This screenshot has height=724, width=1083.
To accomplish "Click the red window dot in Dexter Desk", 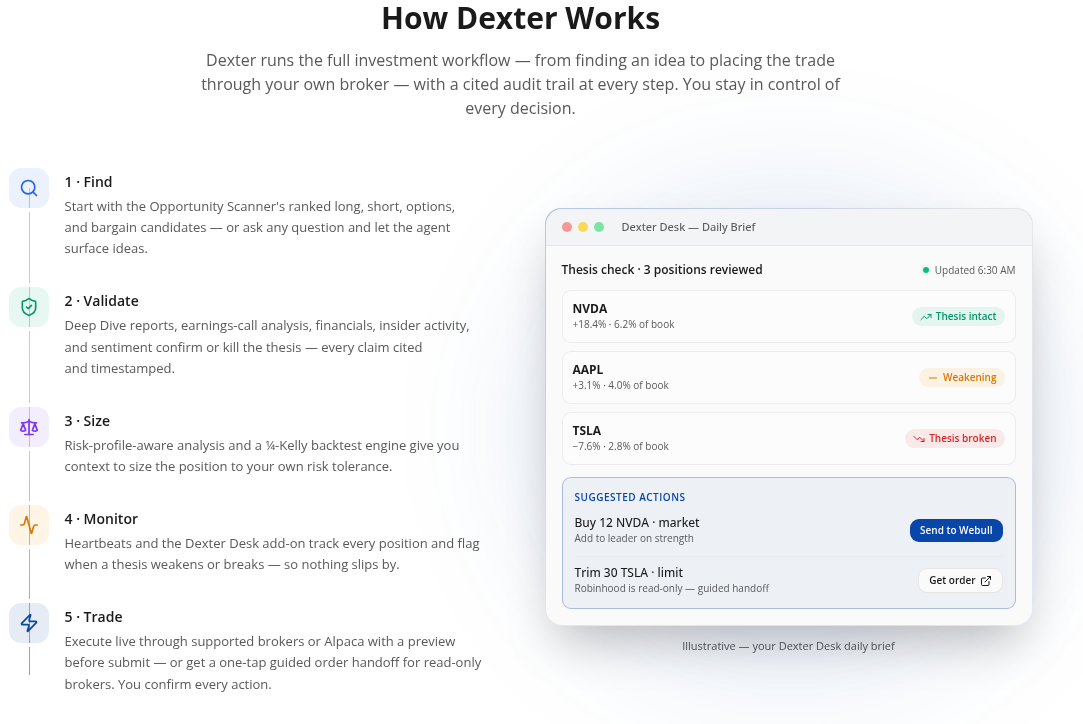I will pos(567,227).
